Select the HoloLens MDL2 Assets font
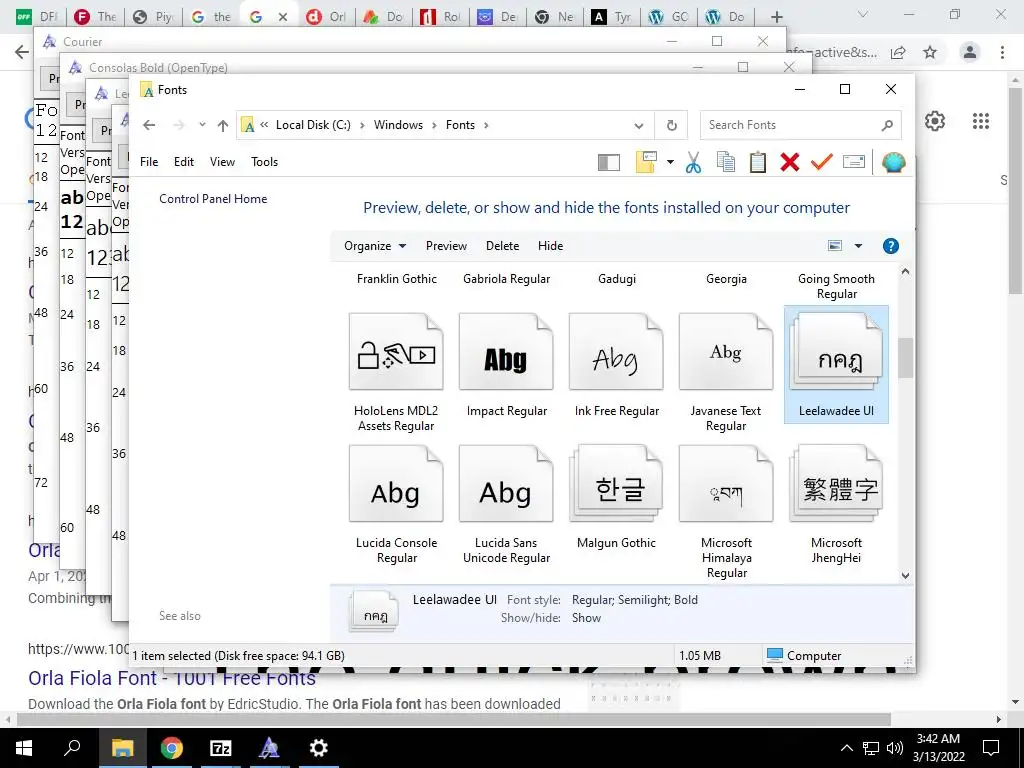 click(396, 372)
